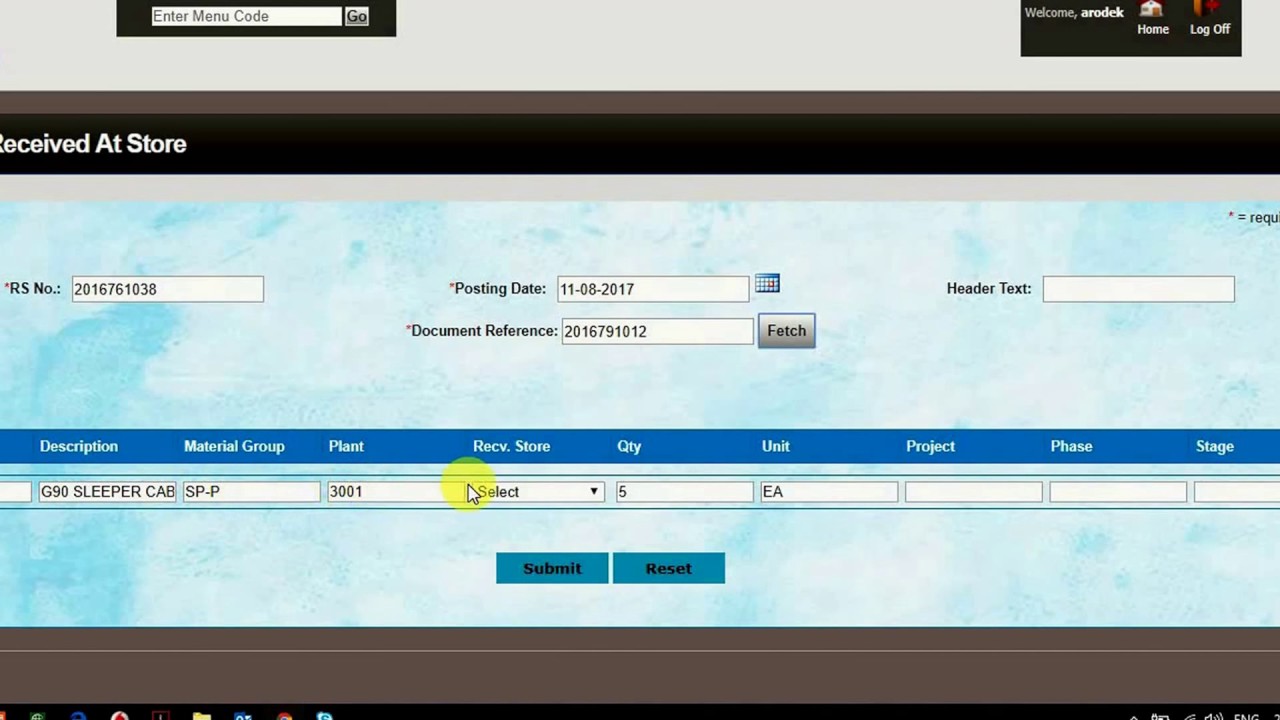Click the Description column header

click(x=79, y=446)
